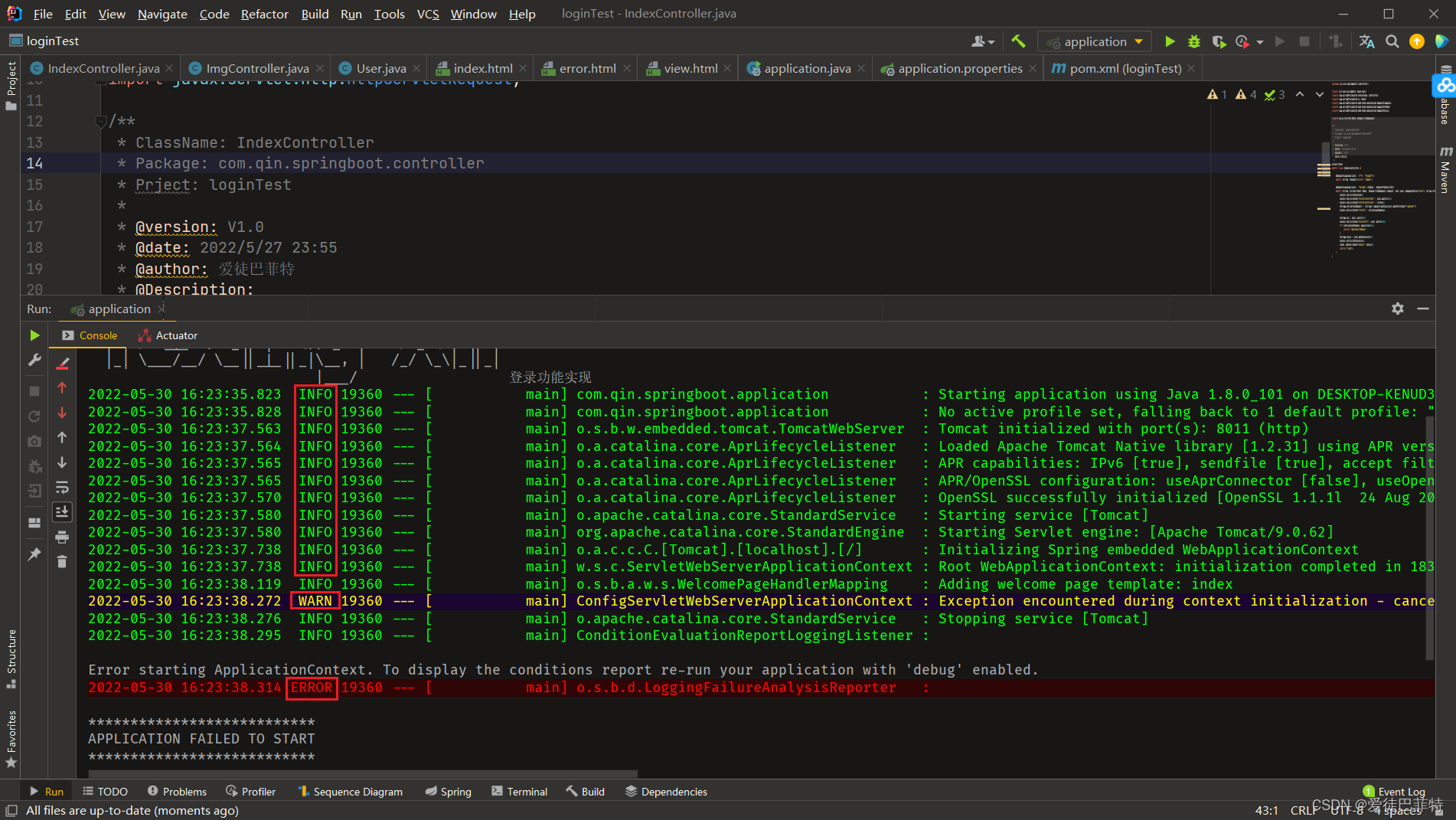The width and height of the screenshot is (1456, 820).
Task: Open the Favorites tool window
Action: tap(11, 740)
